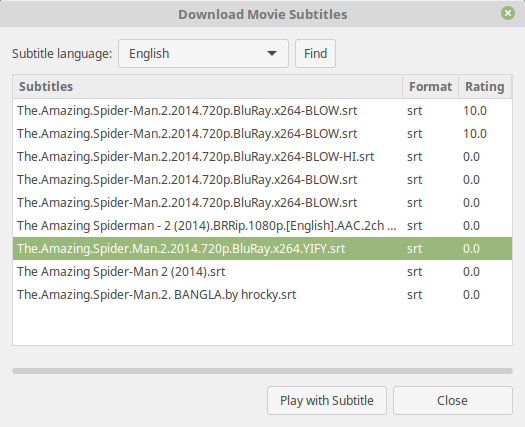Select the BRRip.1080p English AAC subtitle

click(x=262, y=226)
